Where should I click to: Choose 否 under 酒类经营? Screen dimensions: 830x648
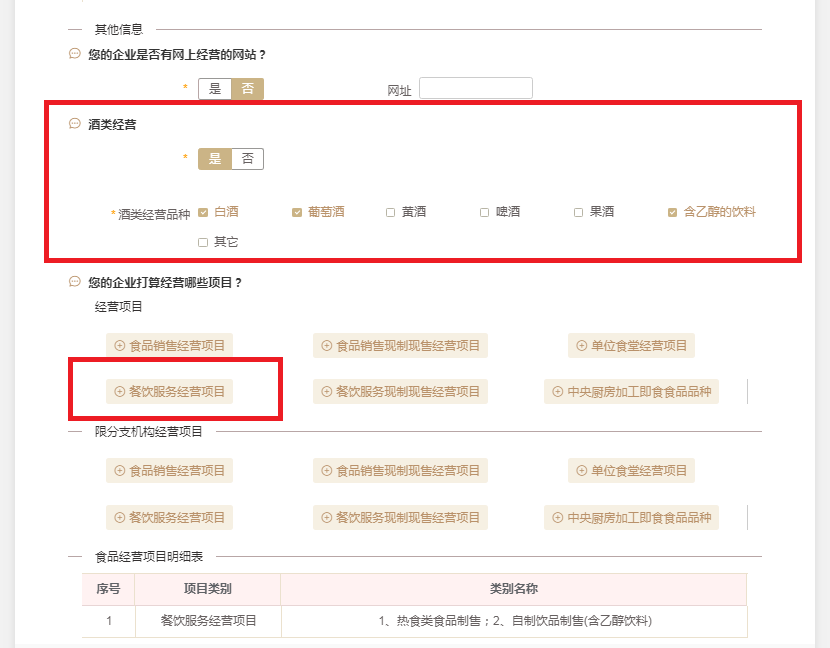pyautogui.click(x=247, y=159)
